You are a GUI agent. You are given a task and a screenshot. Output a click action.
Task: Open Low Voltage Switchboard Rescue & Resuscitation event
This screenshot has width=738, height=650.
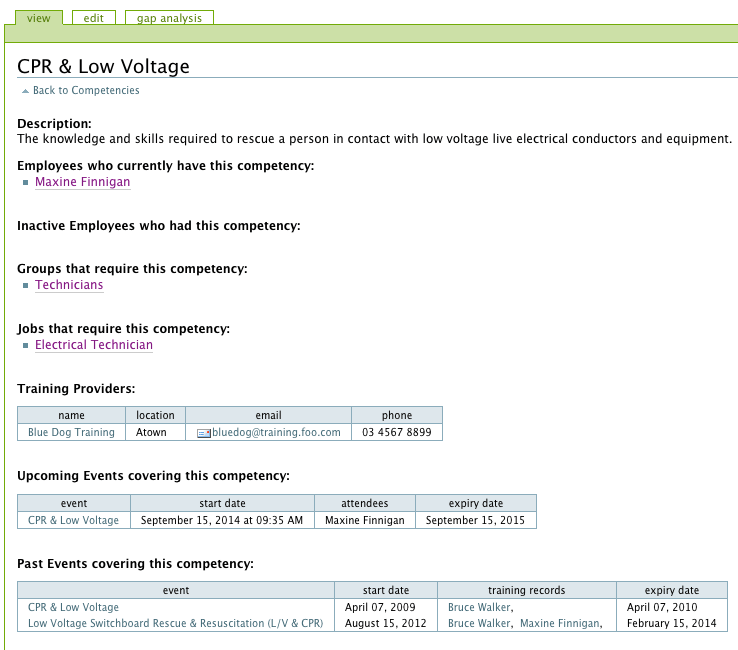coord(176,623)
